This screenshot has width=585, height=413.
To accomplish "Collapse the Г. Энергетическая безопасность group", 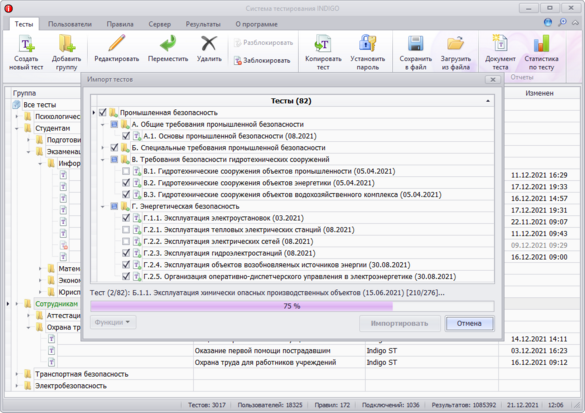I will (103, 206).
